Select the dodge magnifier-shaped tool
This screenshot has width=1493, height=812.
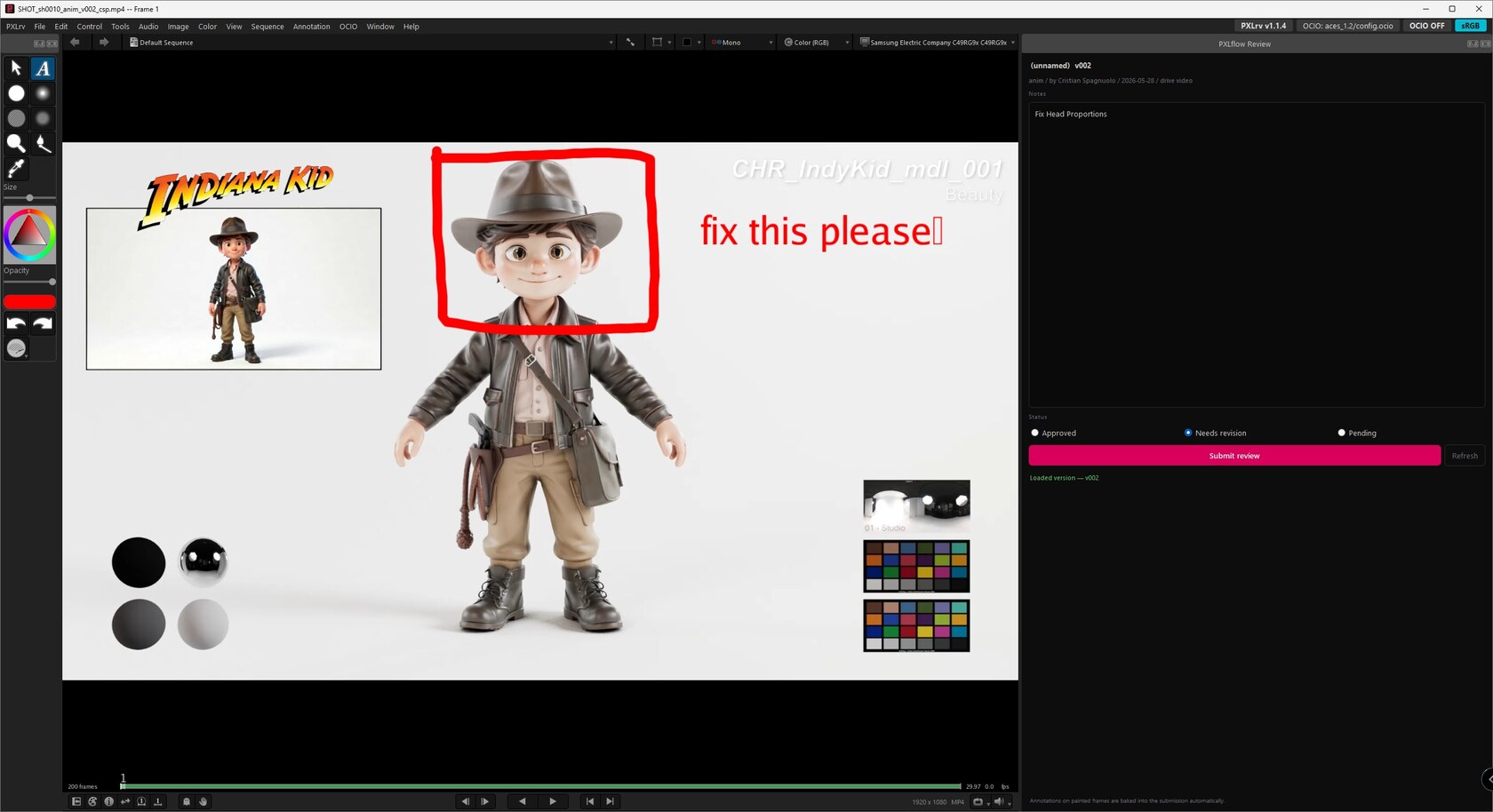(x=16, y=143)
